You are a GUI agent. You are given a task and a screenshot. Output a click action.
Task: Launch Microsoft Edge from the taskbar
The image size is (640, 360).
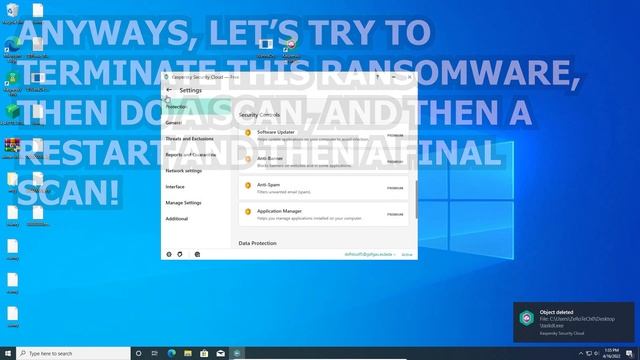point(171,353)
